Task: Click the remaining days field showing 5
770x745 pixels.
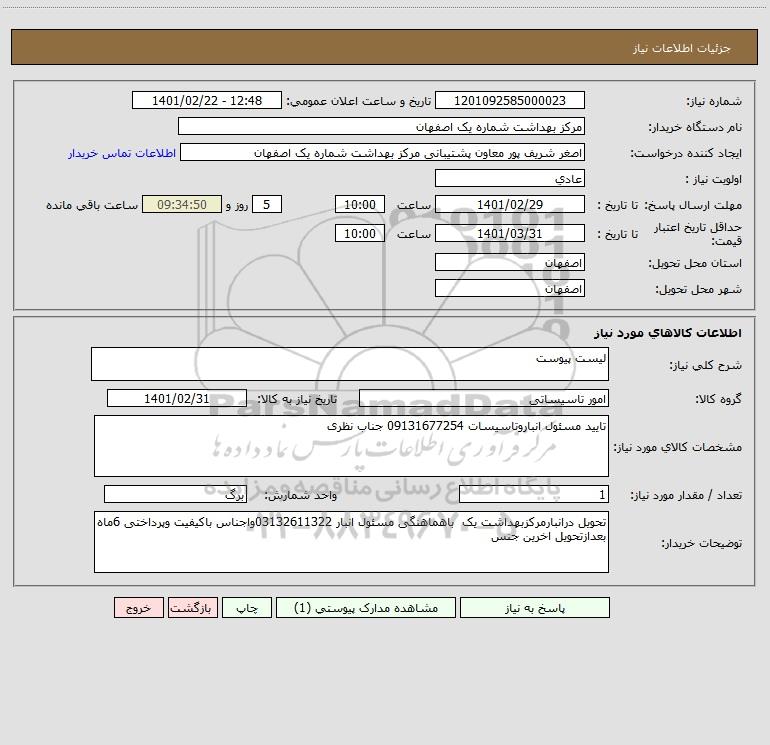Action: tap(267, 204)
